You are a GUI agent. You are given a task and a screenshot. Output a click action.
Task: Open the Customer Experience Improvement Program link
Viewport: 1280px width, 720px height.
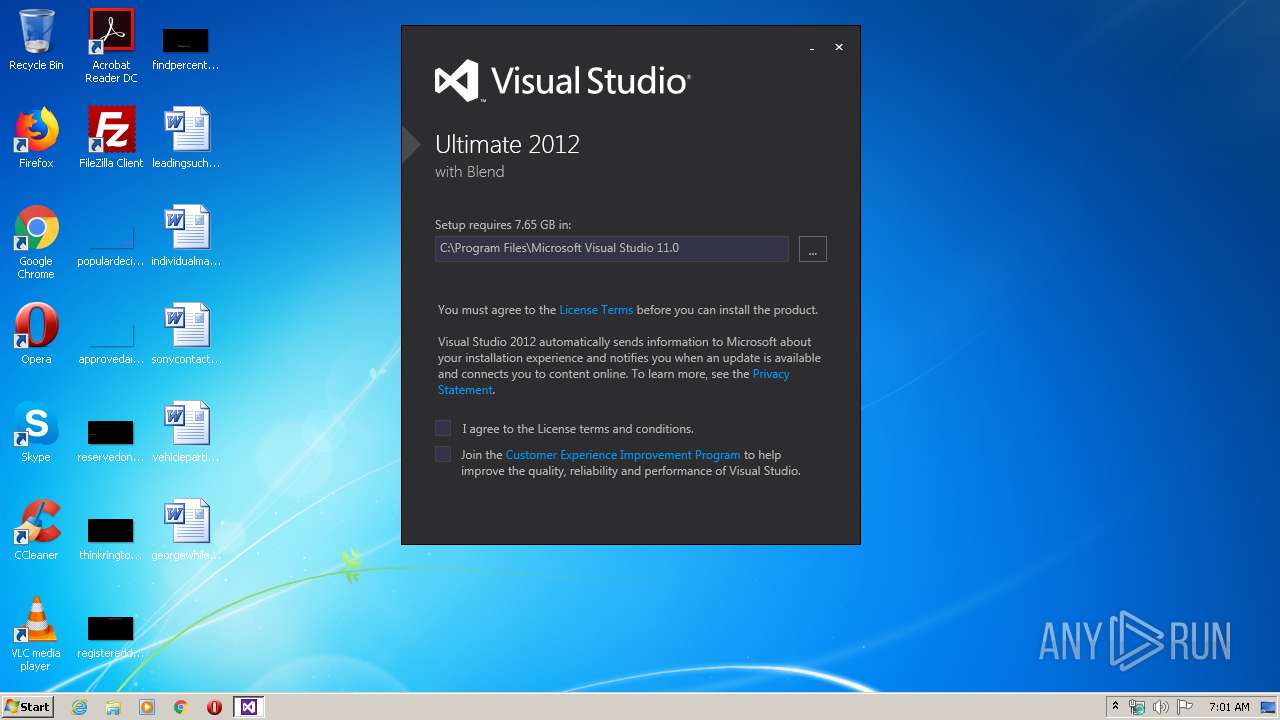coord(623,455)
